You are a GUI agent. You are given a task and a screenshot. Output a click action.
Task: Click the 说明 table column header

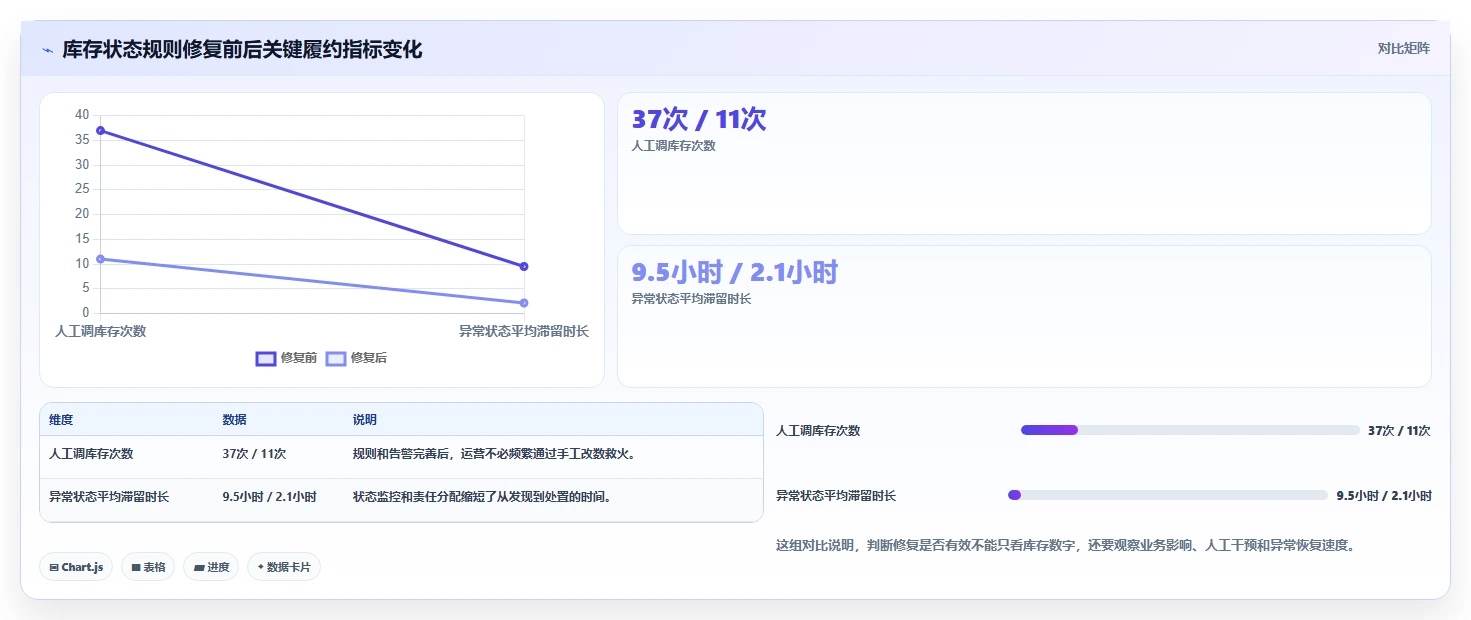click(x=365, y=420)
